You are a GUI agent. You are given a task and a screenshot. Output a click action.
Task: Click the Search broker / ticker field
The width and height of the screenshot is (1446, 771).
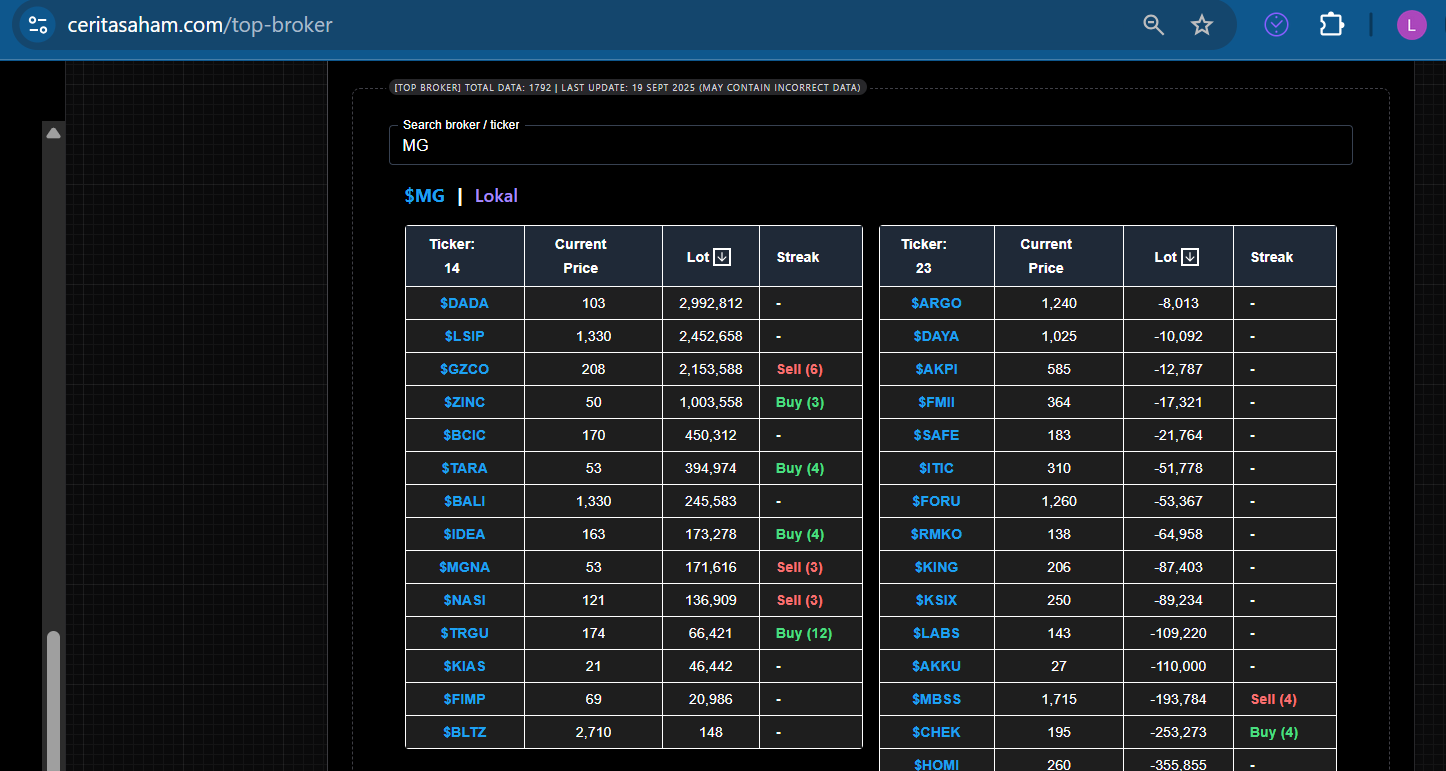coord(870,146)
